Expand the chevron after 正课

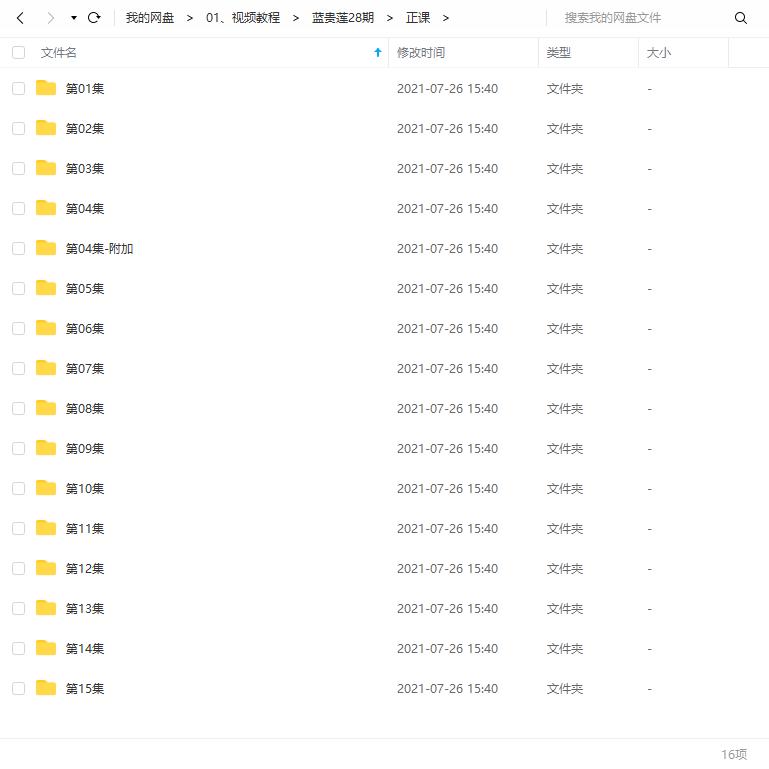(445, 18)
